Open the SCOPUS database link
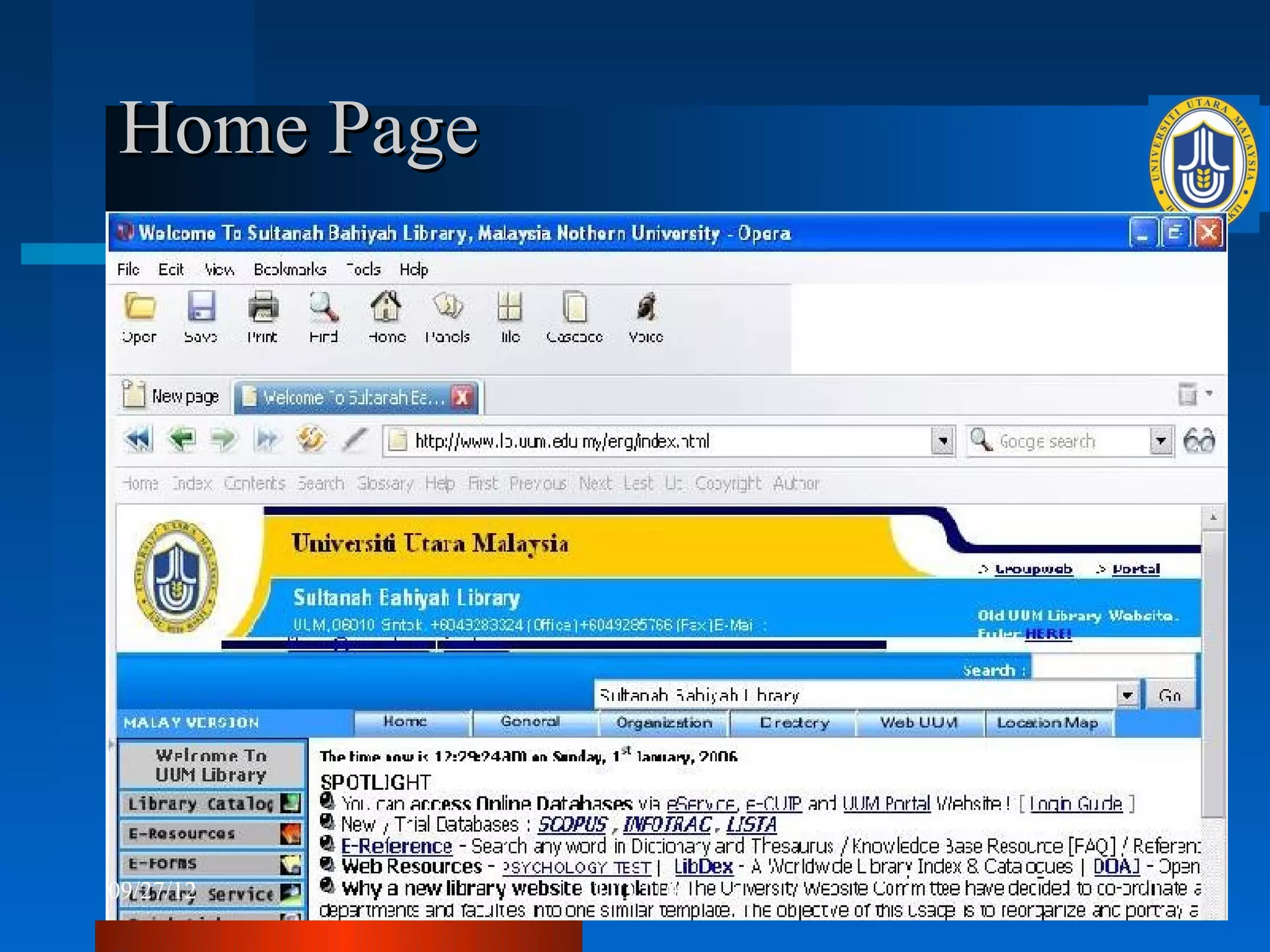 coord(572,824)
